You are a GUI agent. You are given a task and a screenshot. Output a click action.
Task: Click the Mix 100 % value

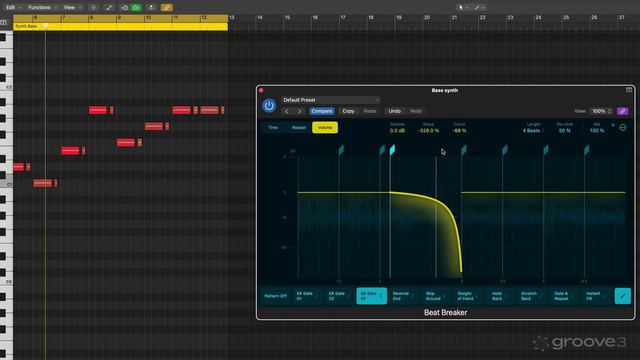click(x=597, y=131)
